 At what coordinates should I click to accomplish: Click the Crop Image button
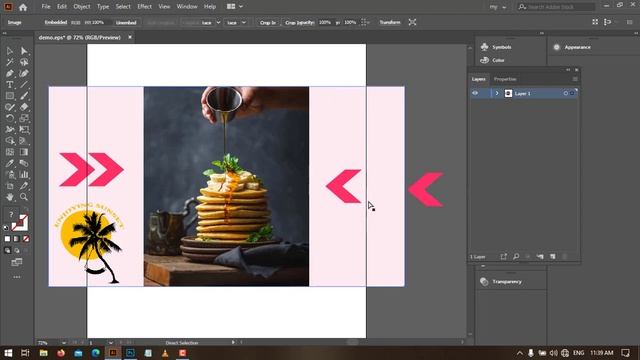click(268, 22)
